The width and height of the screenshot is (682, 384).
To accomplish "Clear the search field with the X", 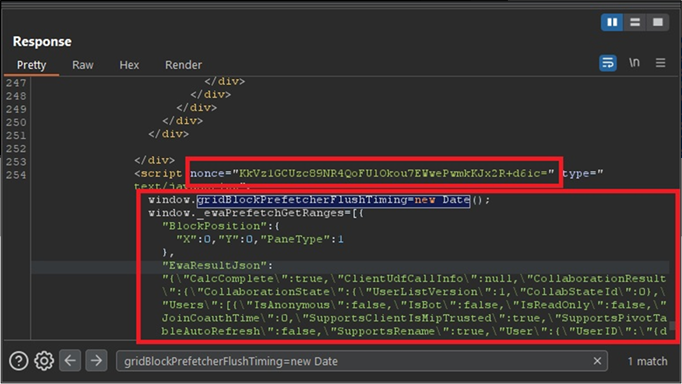I will pos(597,361).
